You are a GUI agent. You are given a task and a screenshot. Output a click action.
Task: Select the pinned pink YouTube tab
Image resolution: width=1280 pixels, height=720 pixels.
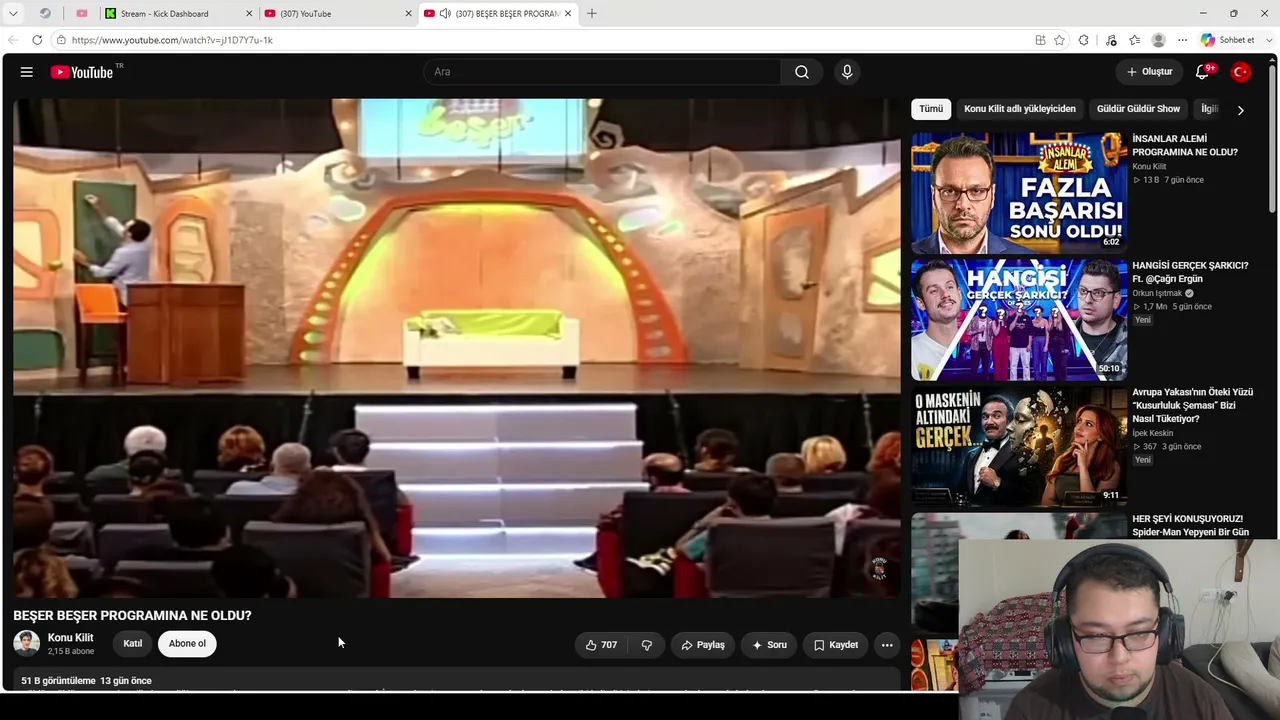82,14
